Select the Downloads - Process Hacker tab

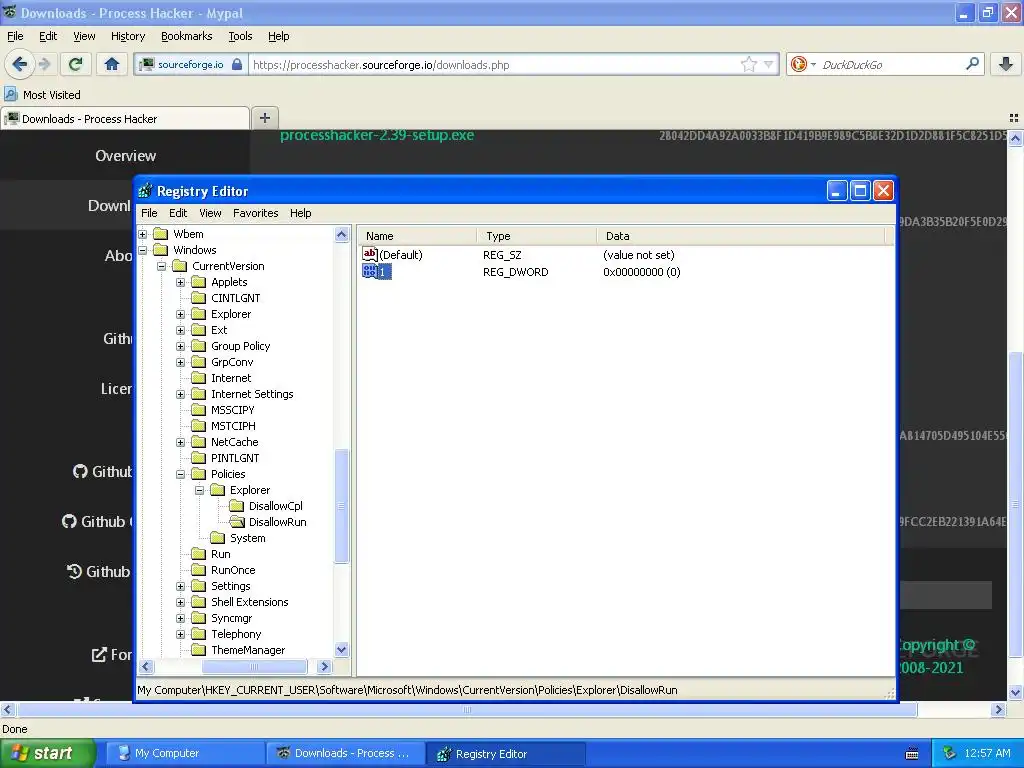pos(125,119)
